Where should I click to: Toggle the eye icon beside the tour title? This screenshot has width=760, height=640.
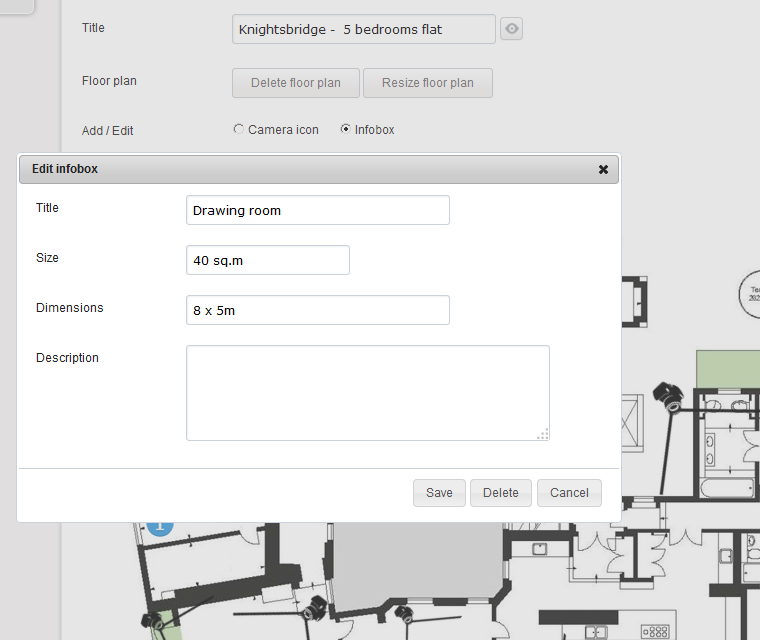coord(511,29)
